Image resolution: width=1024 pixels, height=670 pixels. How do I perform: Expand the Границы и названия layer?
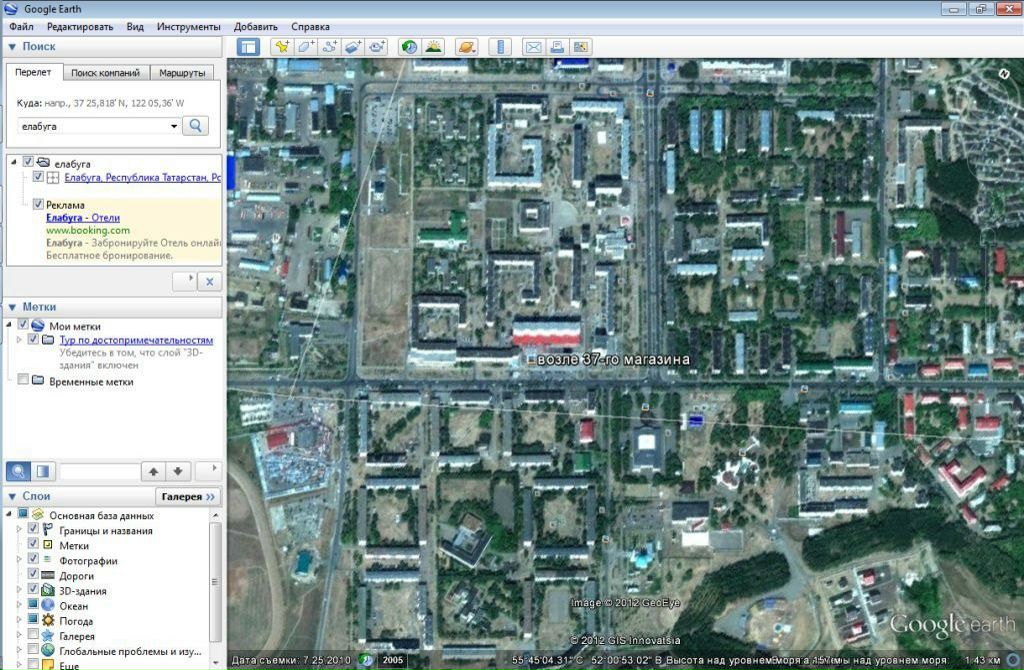click(x=19, y=530)
